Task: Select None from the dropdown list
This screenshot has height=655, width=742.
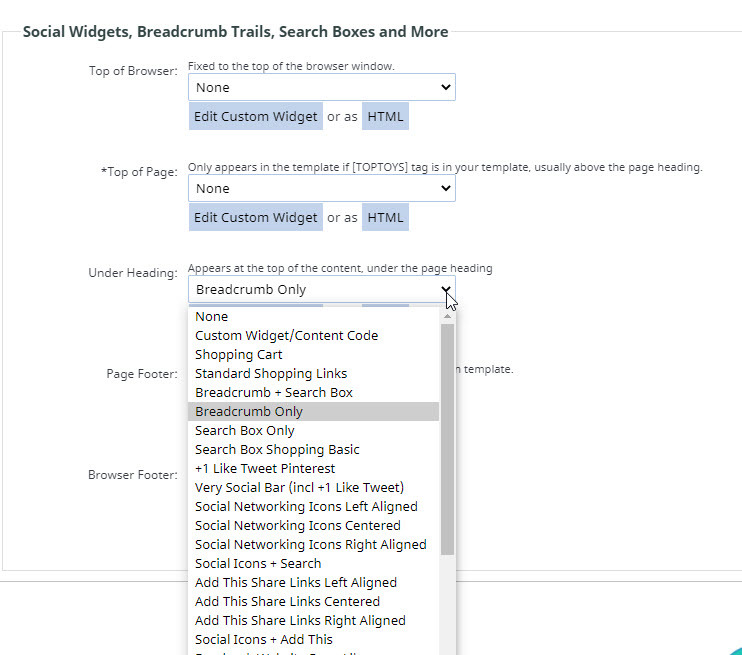Action: (x=212, y=317)
